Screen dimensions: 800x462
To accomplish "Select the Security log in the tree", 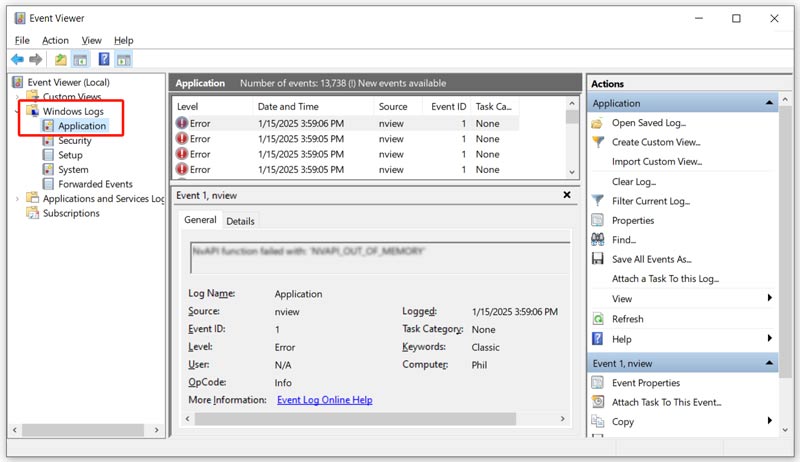I will (x=74, y=141).
